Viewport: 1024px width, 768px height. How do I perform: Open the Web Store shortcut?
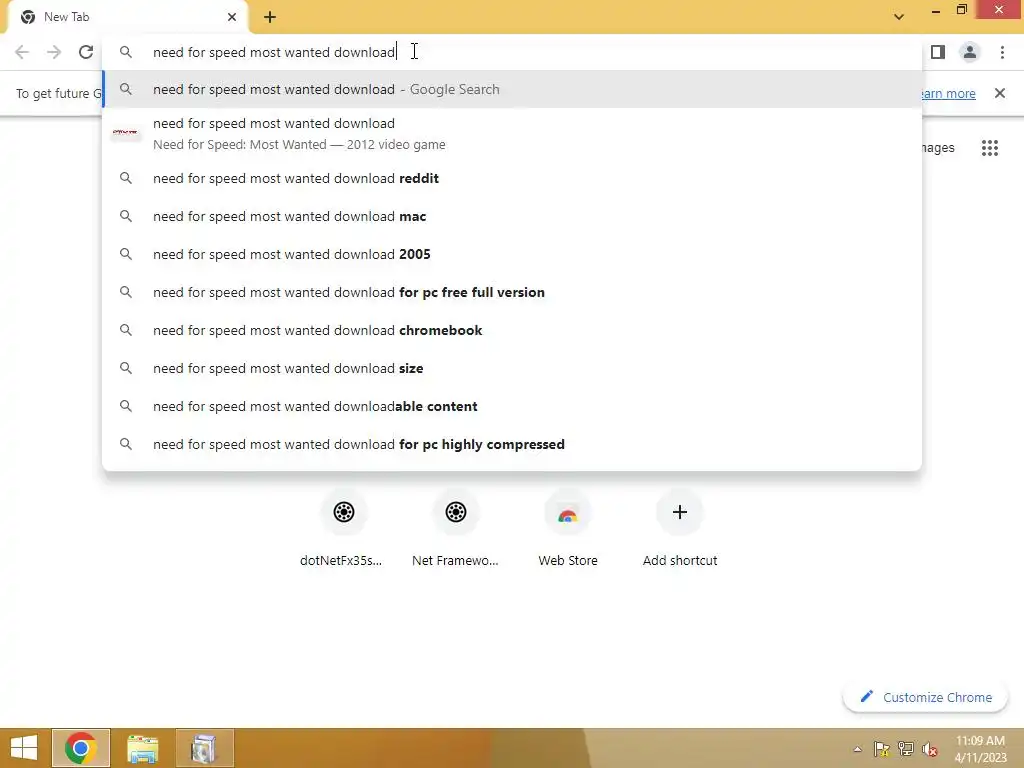568,530
